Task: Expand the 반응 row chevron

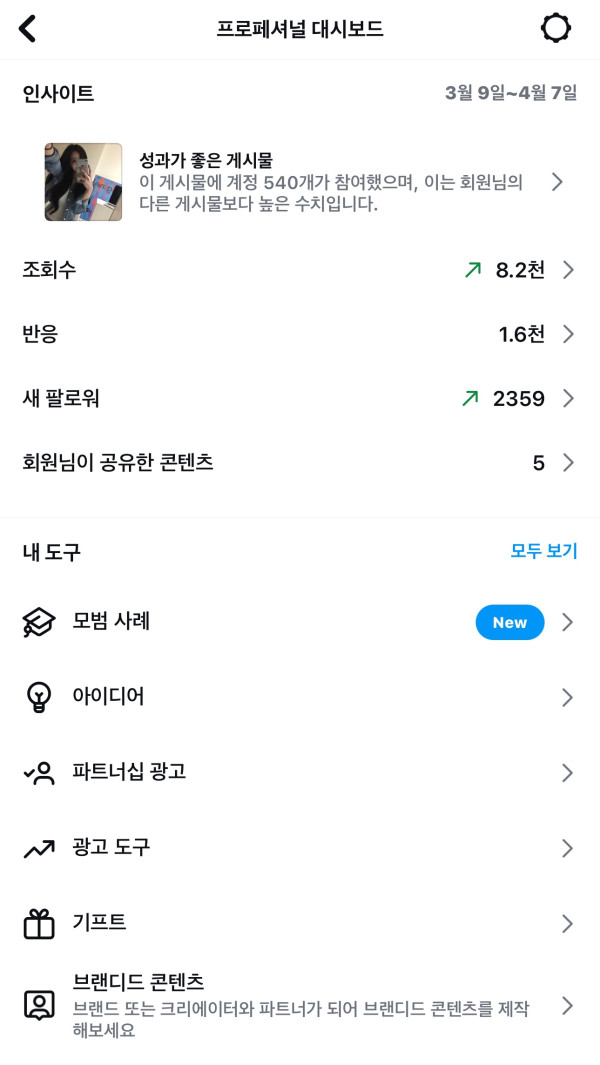Action: [x=568, y=334]
